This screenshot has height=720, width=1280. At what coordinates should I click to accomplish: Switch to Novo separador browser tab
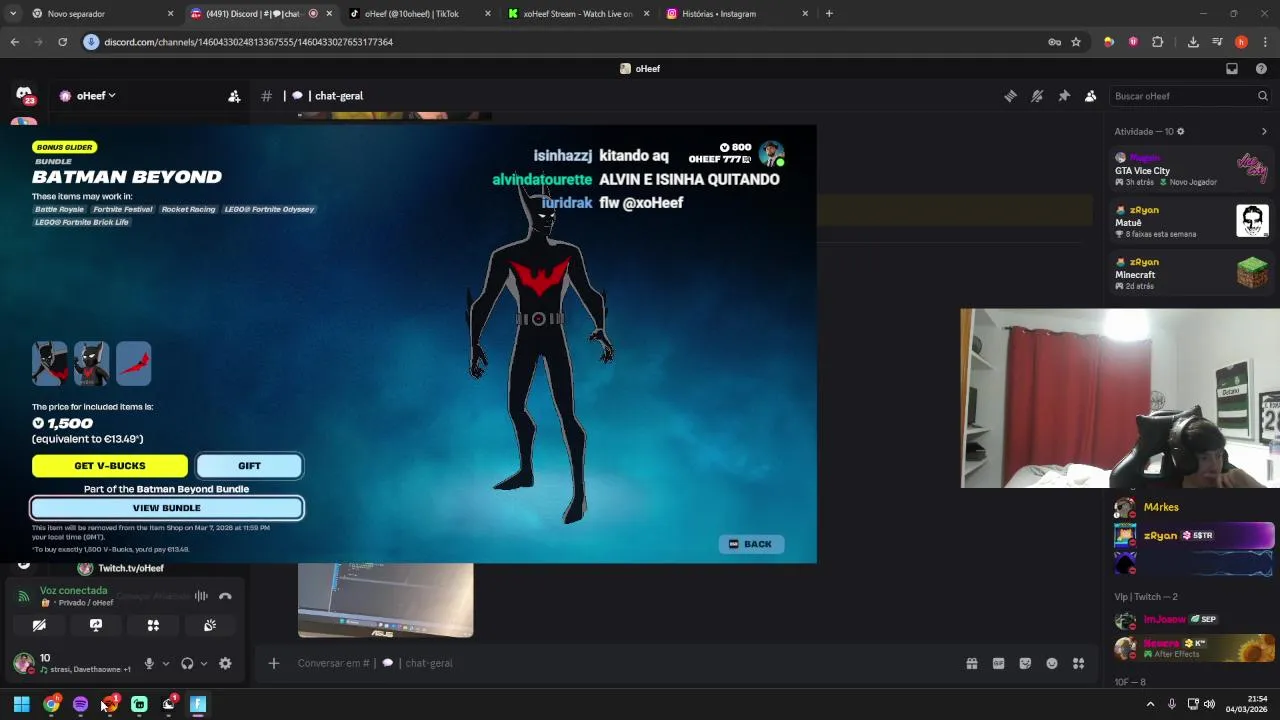point(102,14)
